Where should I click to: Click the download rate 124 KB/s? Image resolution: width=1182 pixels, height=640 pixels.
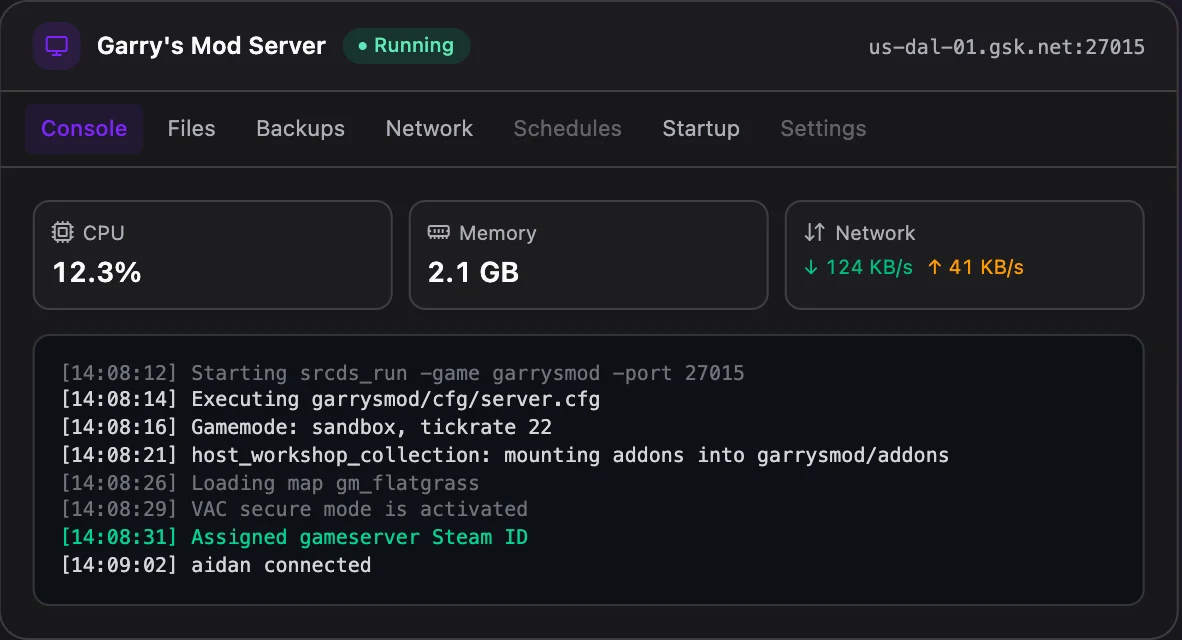[x=868, y=268]
